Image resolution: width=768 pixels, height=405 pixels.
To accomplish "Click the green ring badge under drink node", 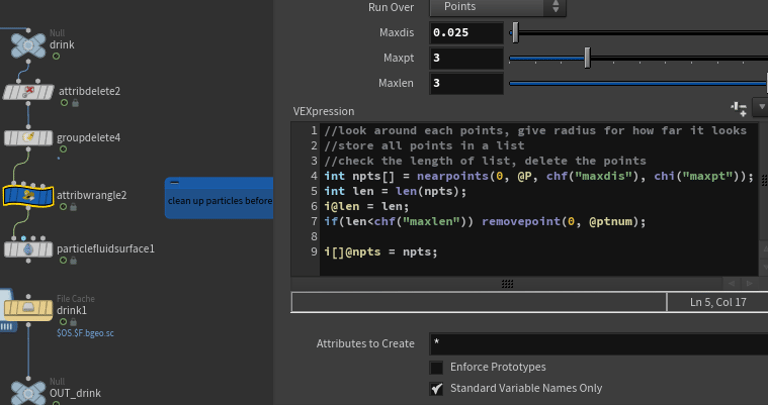I will (x=56, y=56).
